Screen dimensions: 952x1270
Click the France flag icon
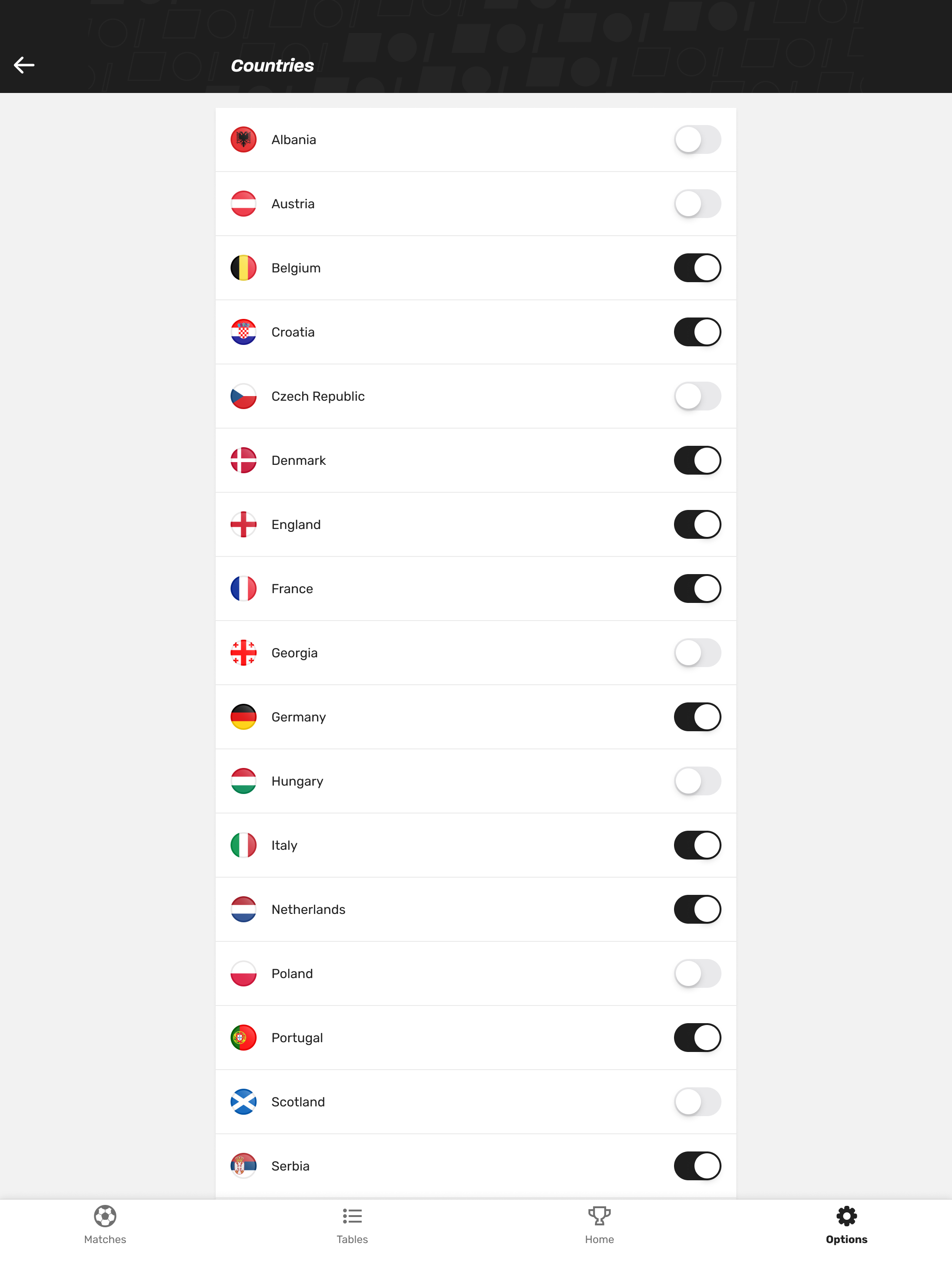(244, 589)
